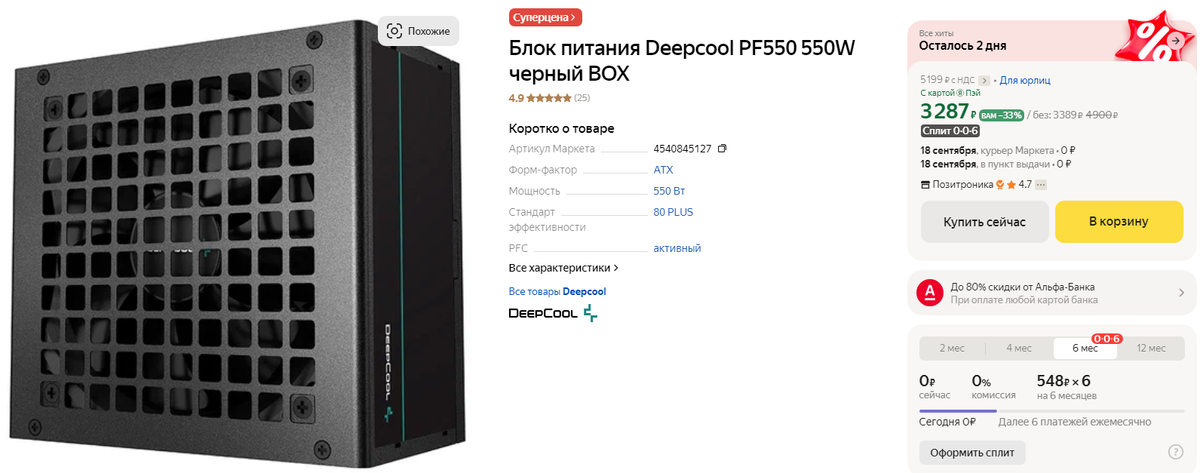The image size is (1200, 473).
Task: Open seller three-dots menu near Позитроника
Action: point(1040,184)
